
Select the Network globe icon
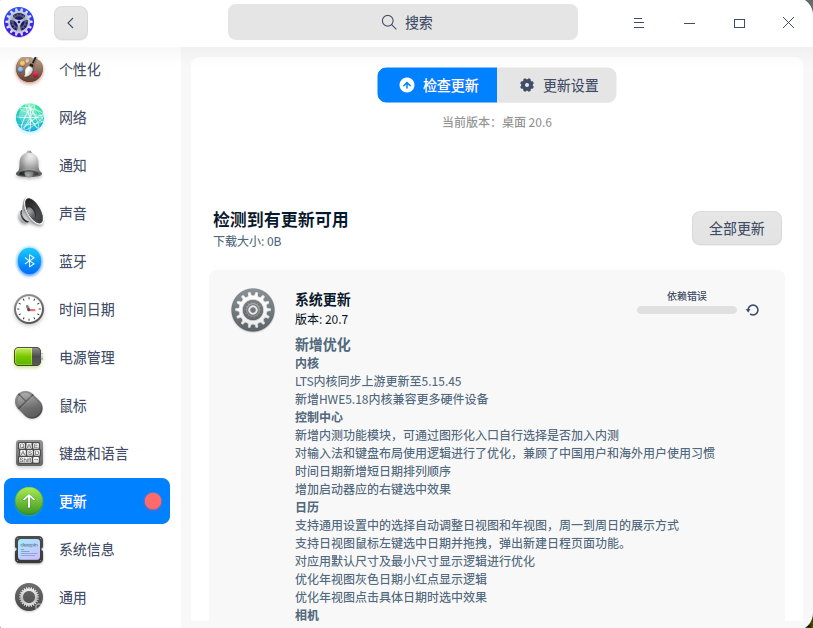coord(29,117)
